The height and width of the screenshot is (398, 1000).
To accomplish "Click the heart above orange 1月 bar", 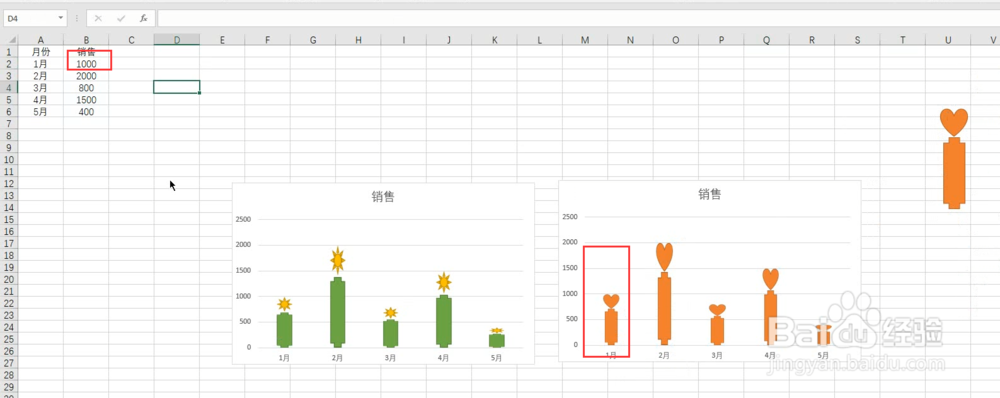I will 611,301.
